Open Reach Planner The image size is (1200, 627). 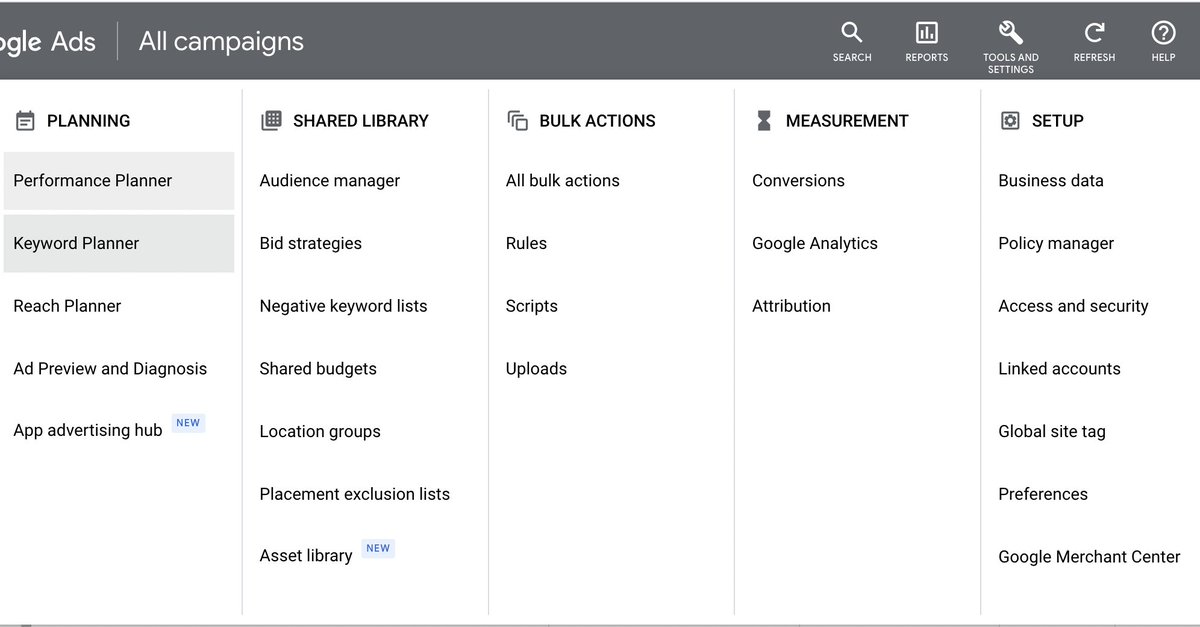click(x=67, y=306)
